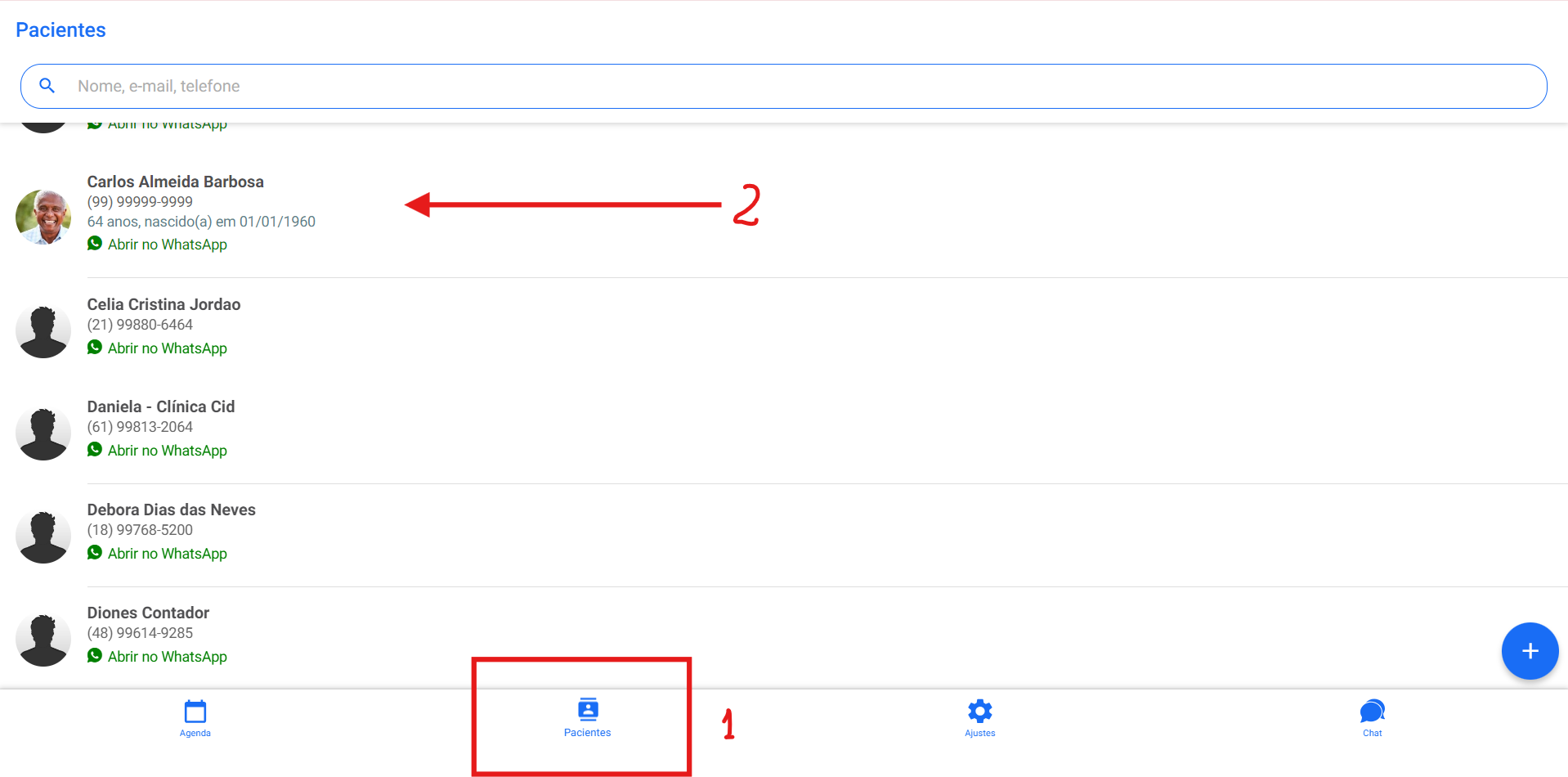Click WhatsApp icon for Celia Cristina Jordao

(95, 348)
